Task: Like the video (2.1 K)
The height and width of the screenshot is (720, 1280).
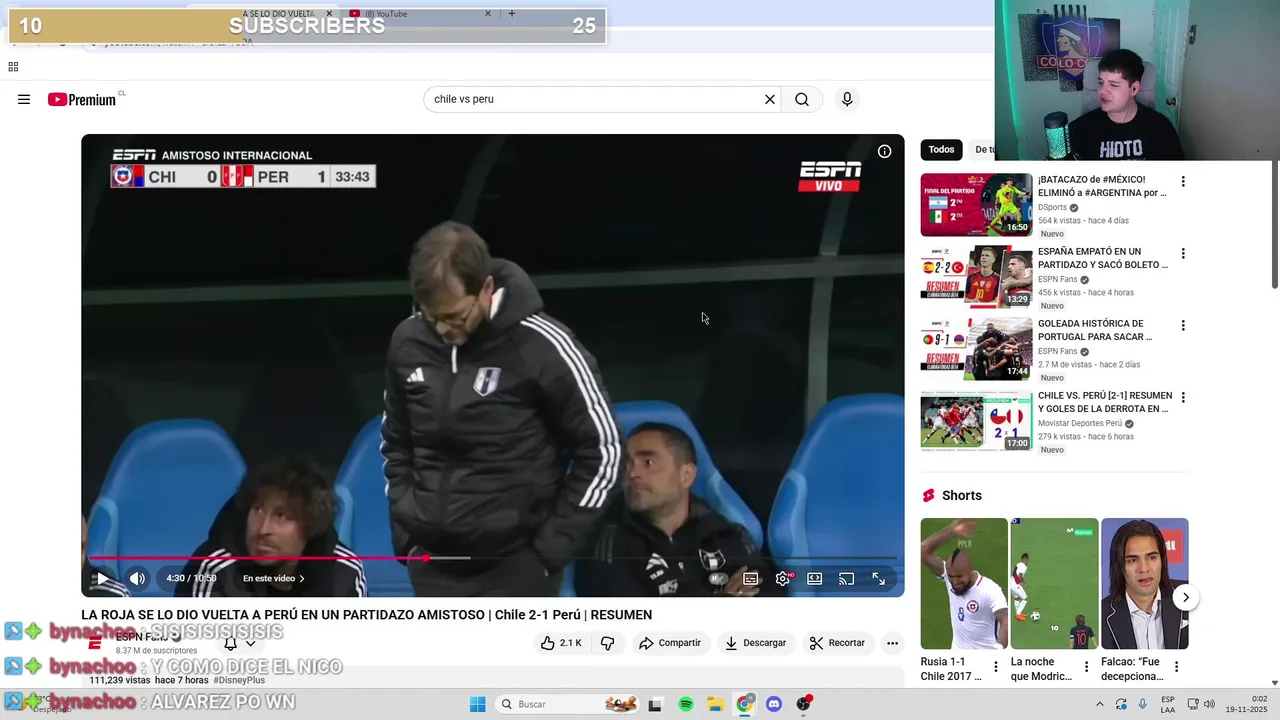Action: point(561,643)
